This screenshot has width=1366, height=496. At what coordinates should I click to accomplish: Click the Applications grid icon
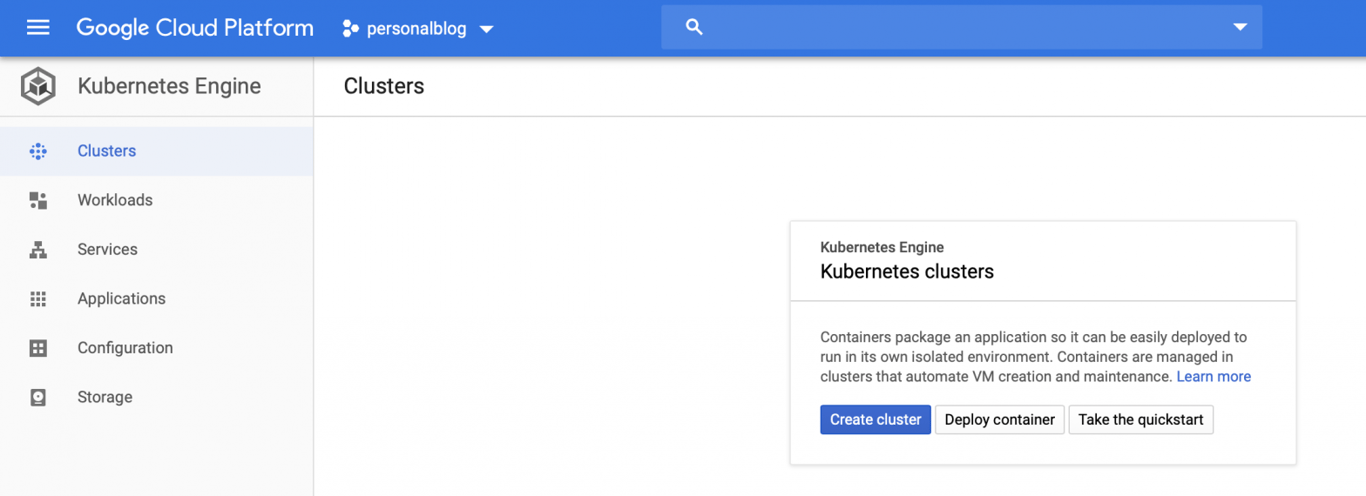point(38,299)
